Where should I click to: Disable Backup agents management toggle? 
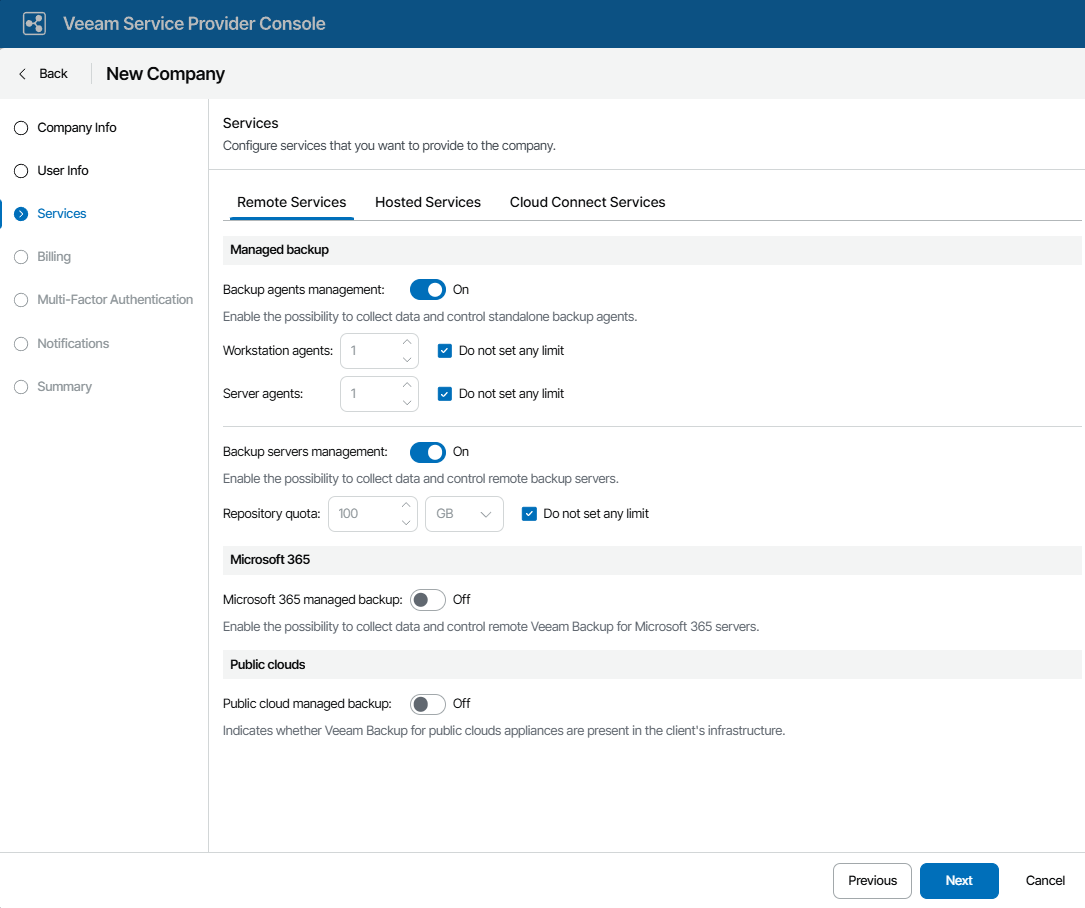pos(428,290)
